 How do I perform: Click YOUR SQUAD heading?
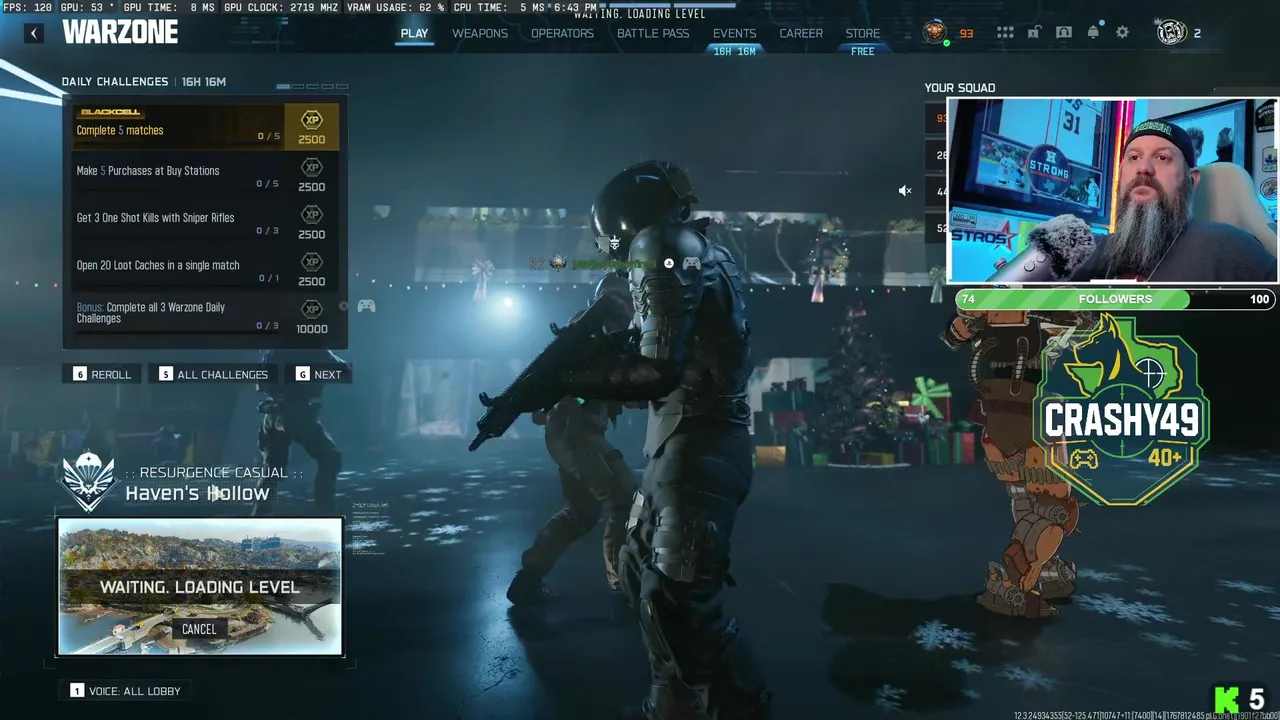(x=960, y=88)
